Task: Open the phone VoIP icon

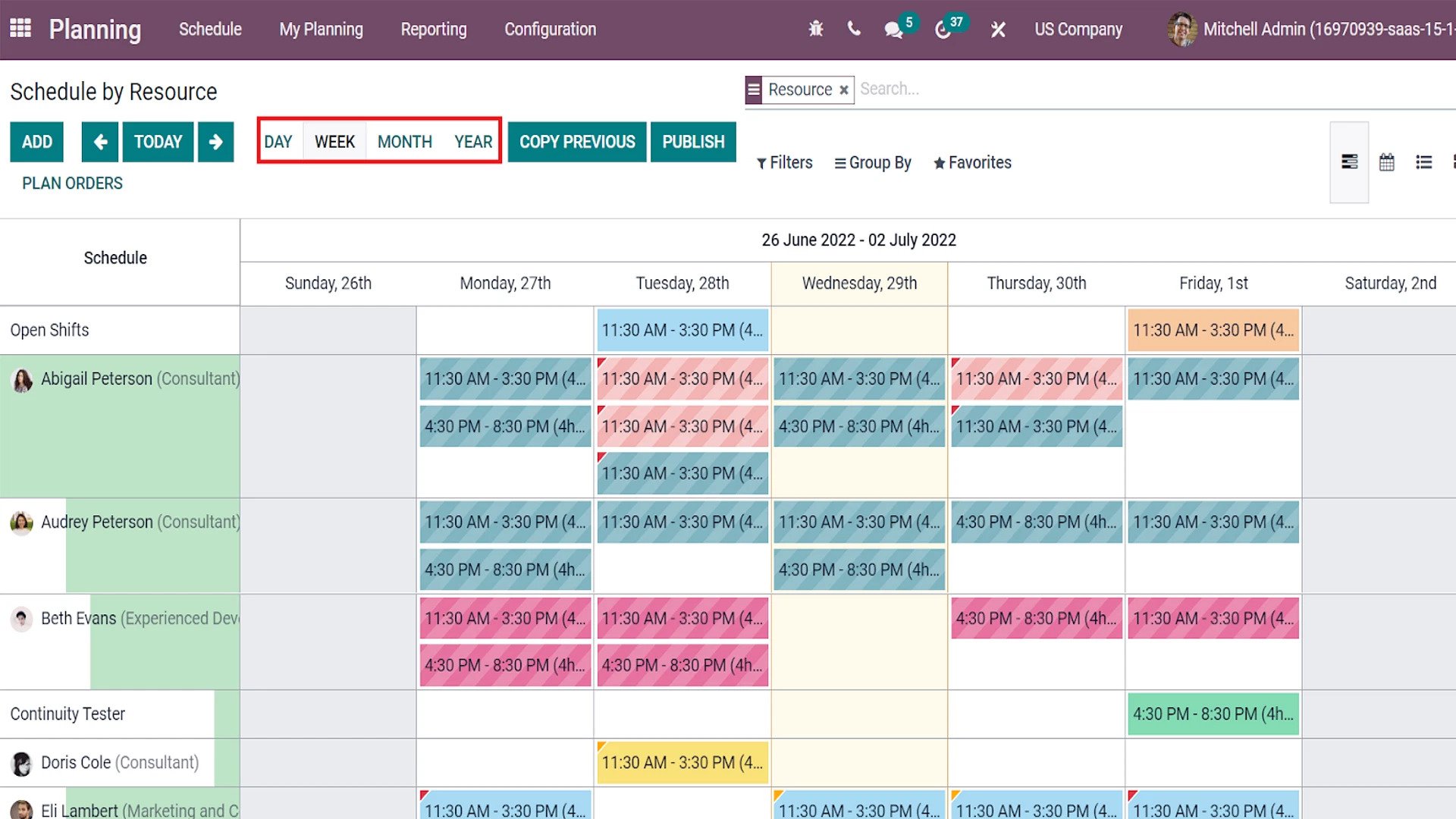Action: point(854,30)
